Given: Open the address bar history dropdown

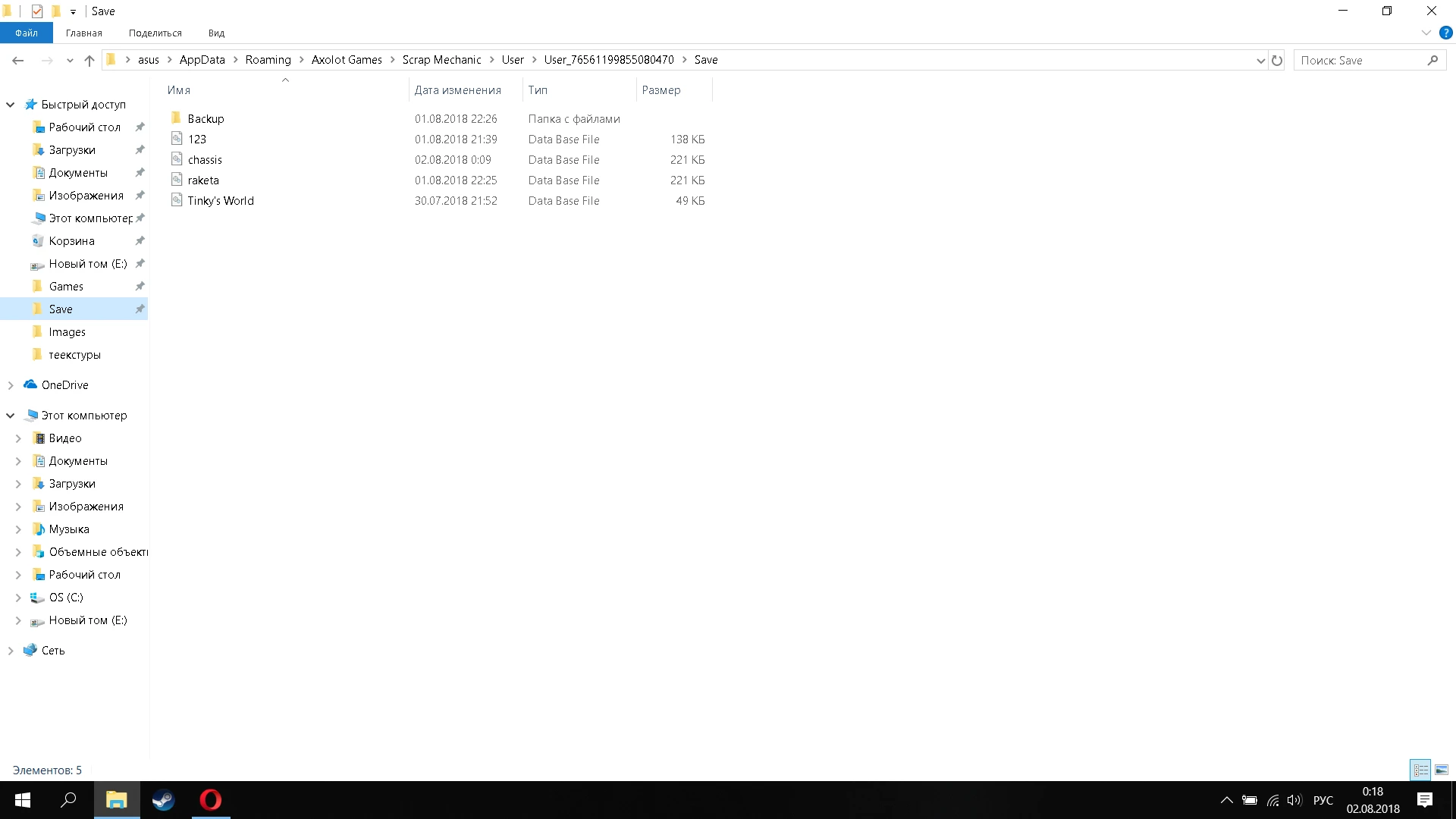Looking at the screenshot, I should (1260, 60).
